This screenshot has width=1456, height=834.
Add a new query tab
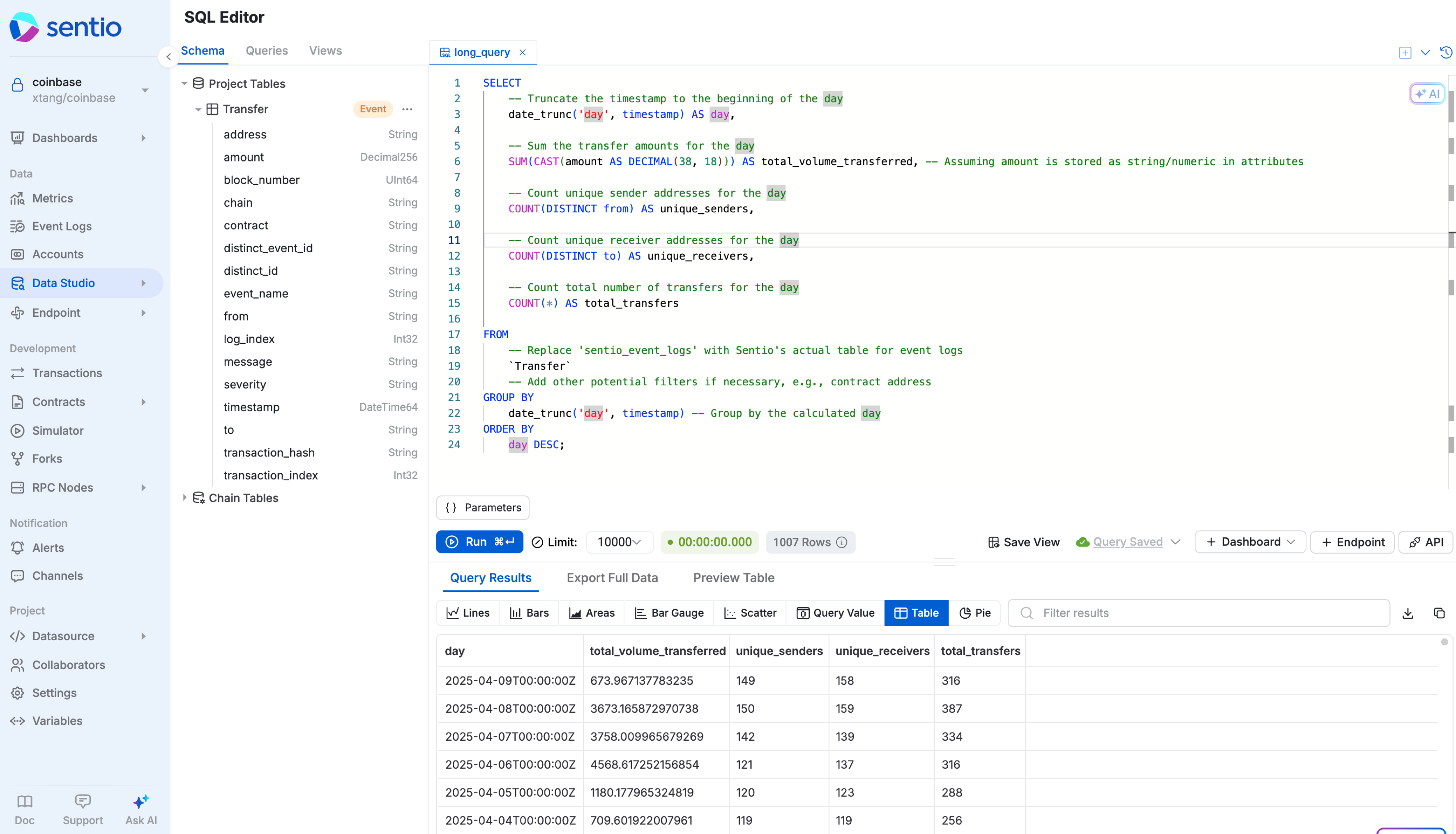1405,53
